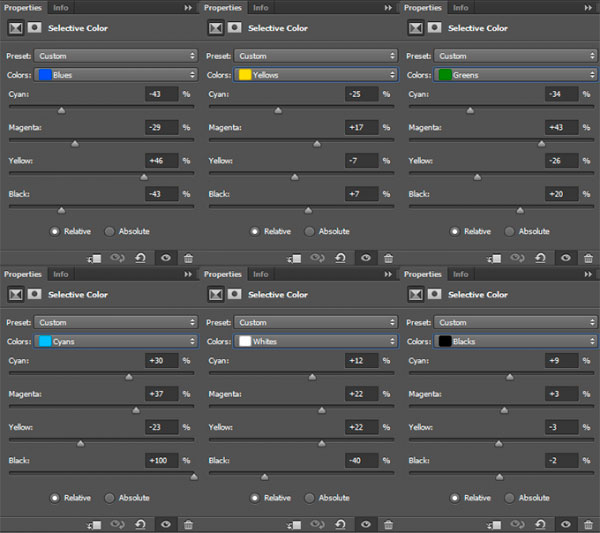The width and height of the screenshot is (600, 533).
Task: Delete the Blacks selective color adjustment
Action: tap(589, 524)
